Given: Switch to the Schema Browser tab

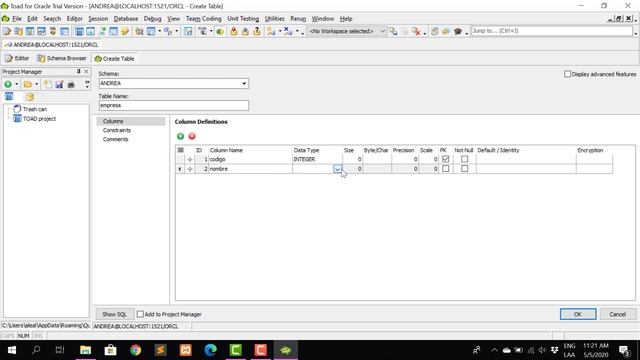Looking at the screenshot, I should [x=62, y=58].
